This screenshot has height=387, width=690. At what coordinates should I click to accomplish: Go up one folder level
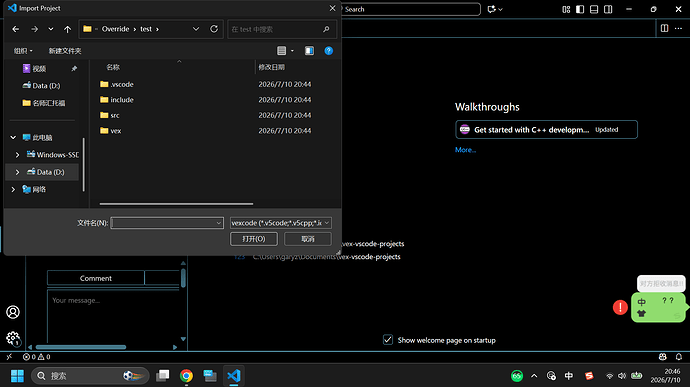click(67, 29)
